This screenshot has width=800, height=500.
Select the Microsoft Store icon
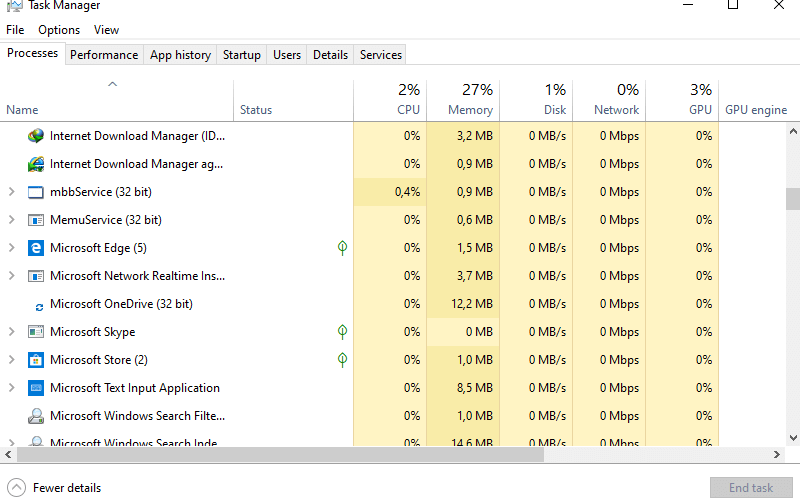pyautogui.click(x=36, y=360)
